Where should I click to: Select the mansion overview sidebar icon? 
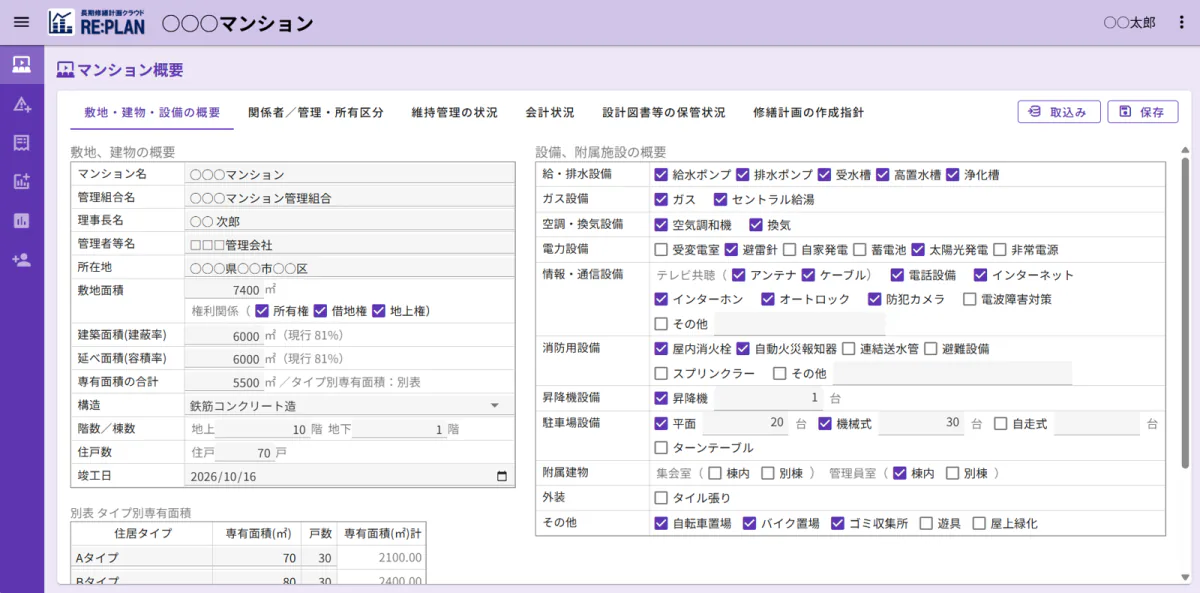[x=21, y=66]
